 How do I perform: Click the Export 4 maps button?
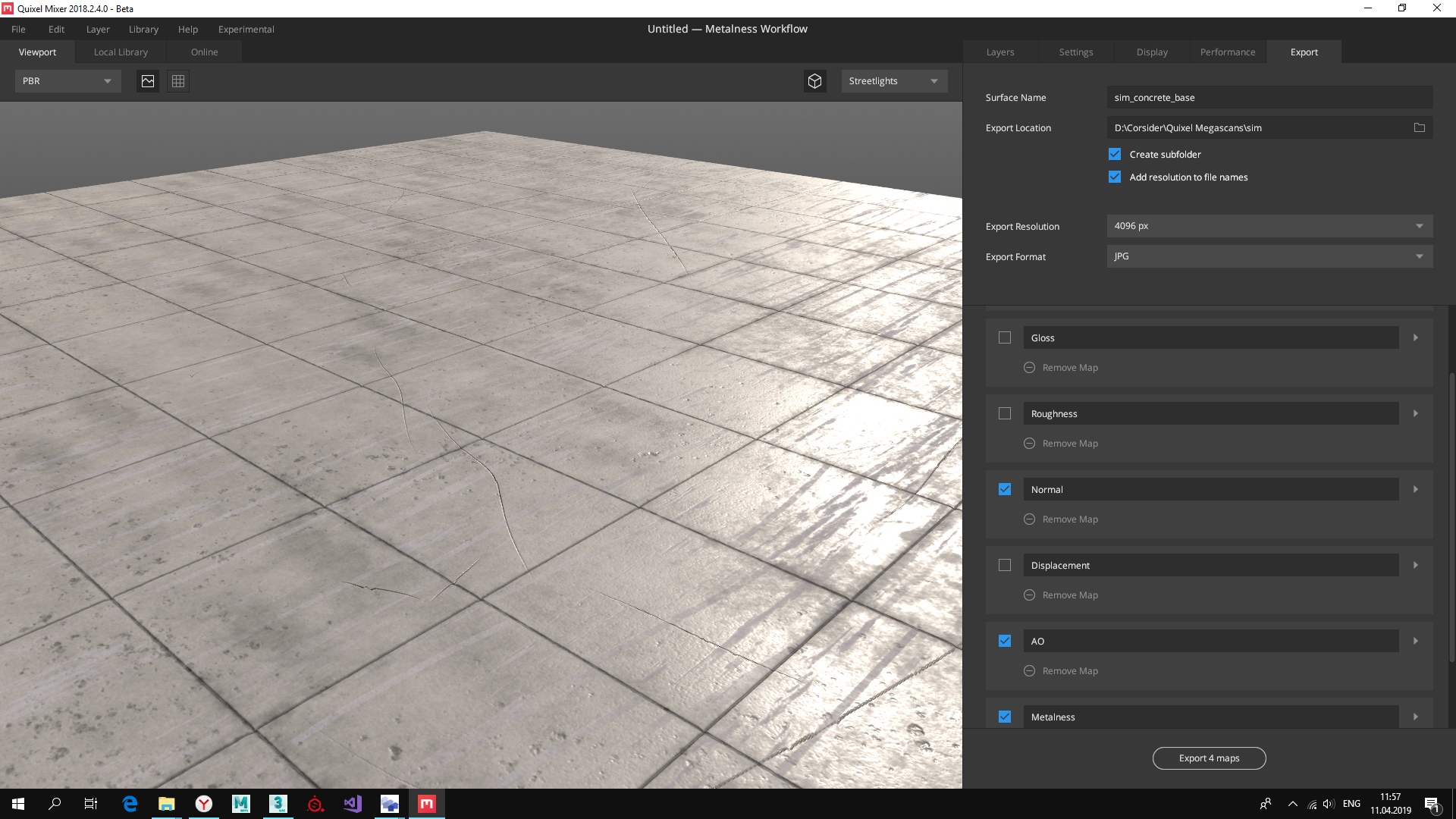pos(1209,758)
